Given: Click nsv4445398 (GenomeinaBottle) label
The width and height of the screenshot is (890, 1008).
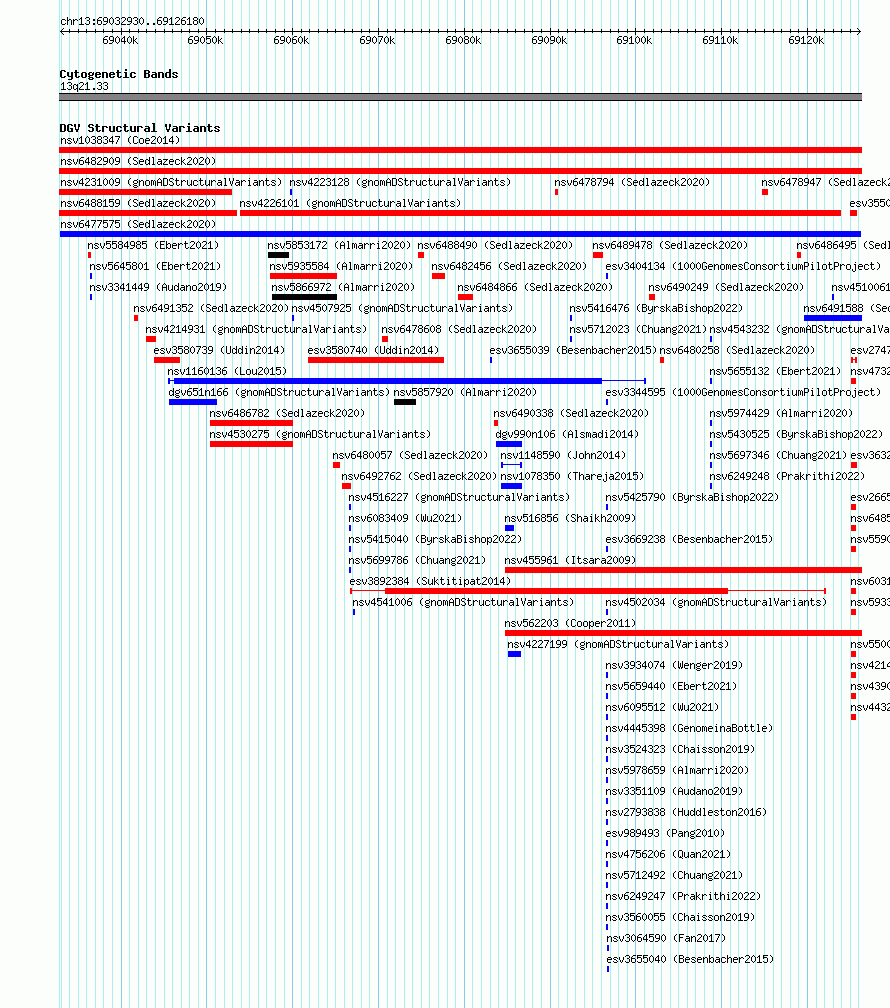Looking at the screenshot, I should coord(689,728).
